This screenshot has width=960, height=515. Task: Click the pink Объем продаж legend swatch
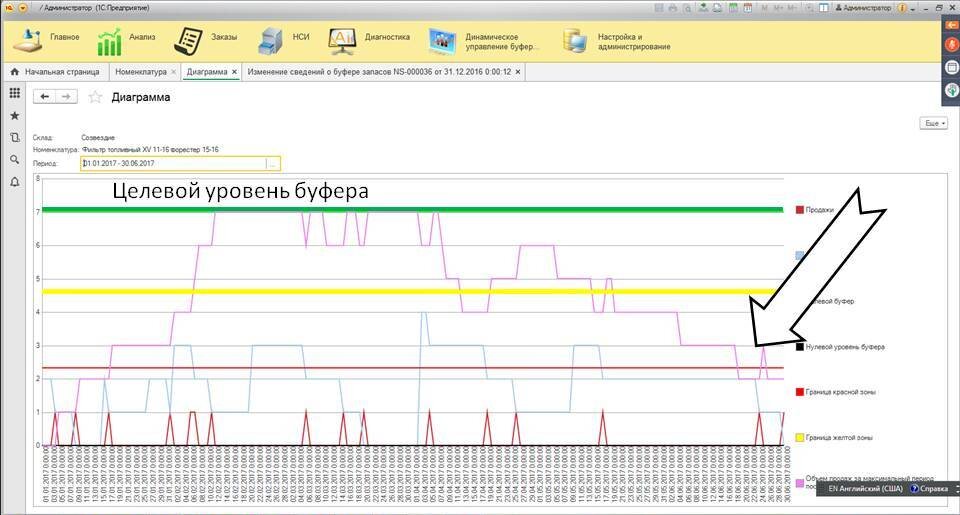tap(799, 483)
